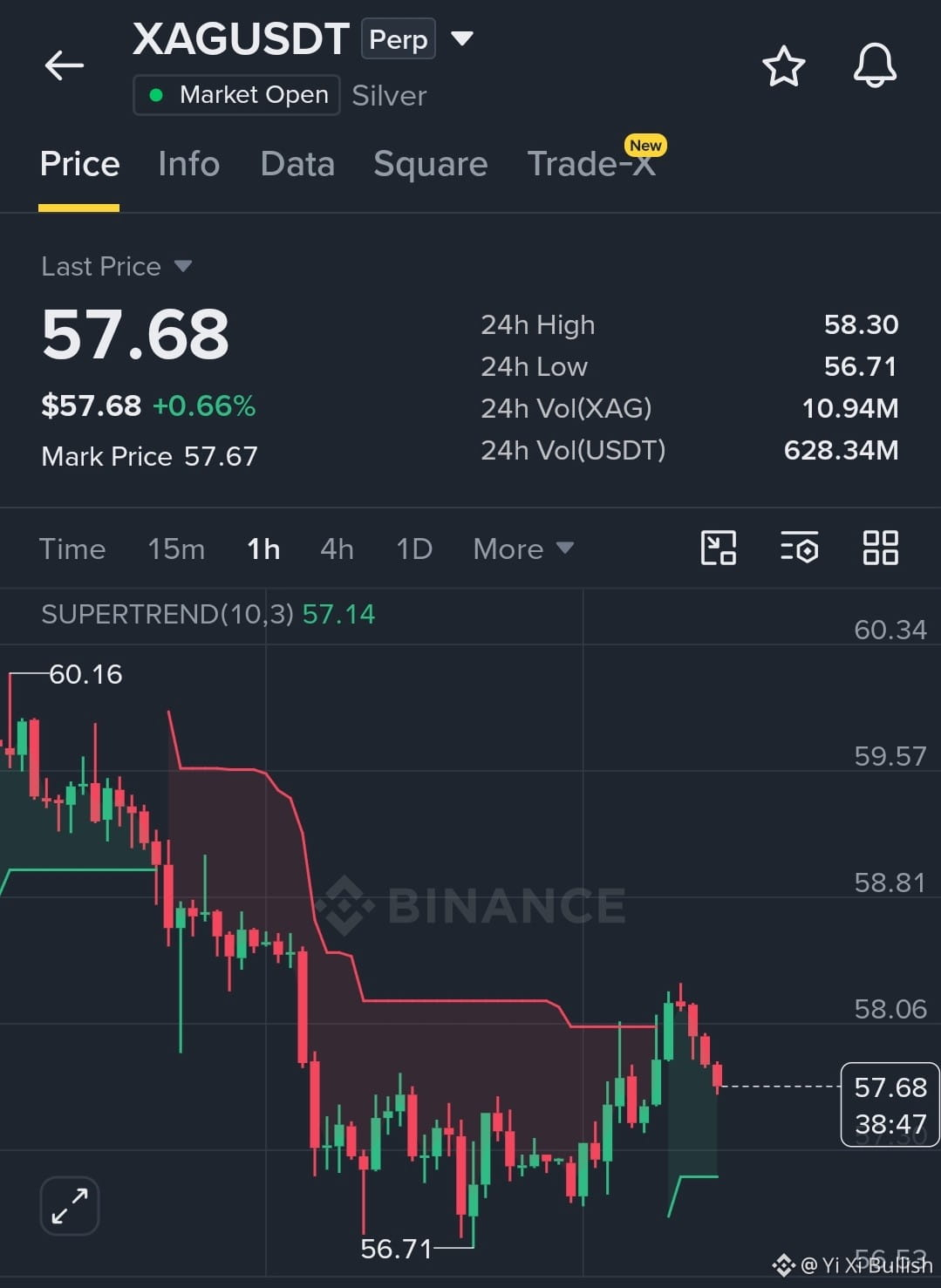Tap the back arrow icon
The image size is (941, 1288).
(x=65, y=65)
